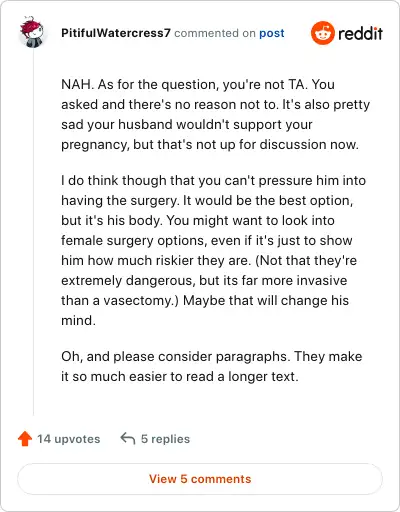The height and width of the screenshot is (512, 400).
Task: Click the line "female surgery options, even if"
Action: tap(207, 240)
